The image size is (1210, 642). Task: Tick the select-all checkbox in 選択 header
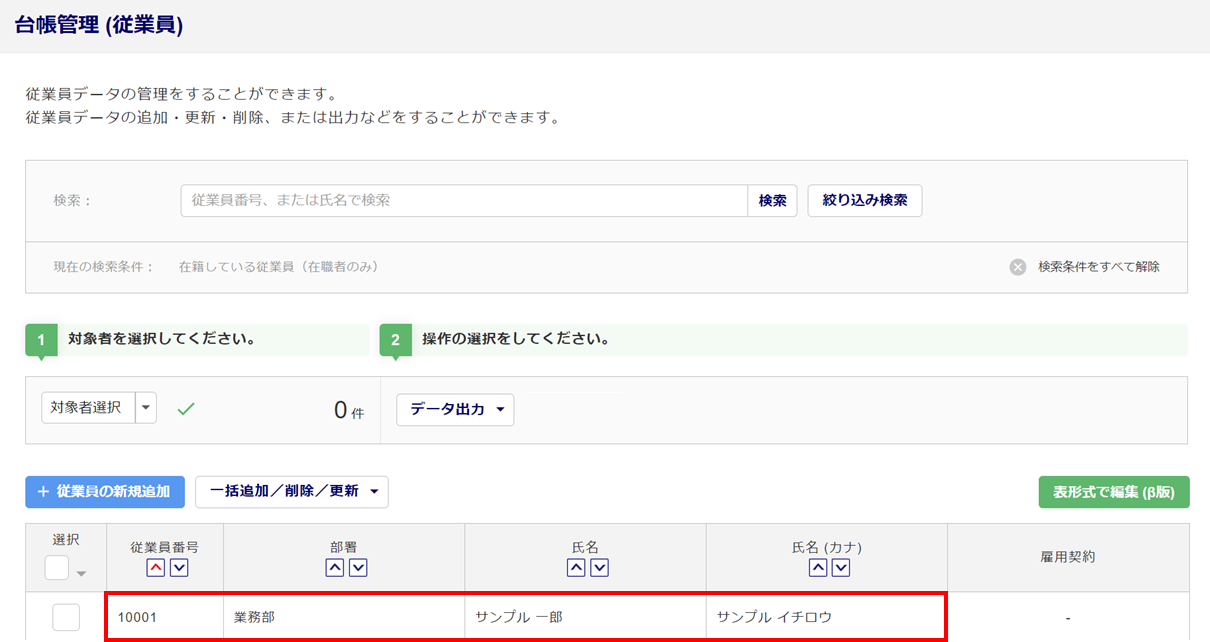click(57, 568)
